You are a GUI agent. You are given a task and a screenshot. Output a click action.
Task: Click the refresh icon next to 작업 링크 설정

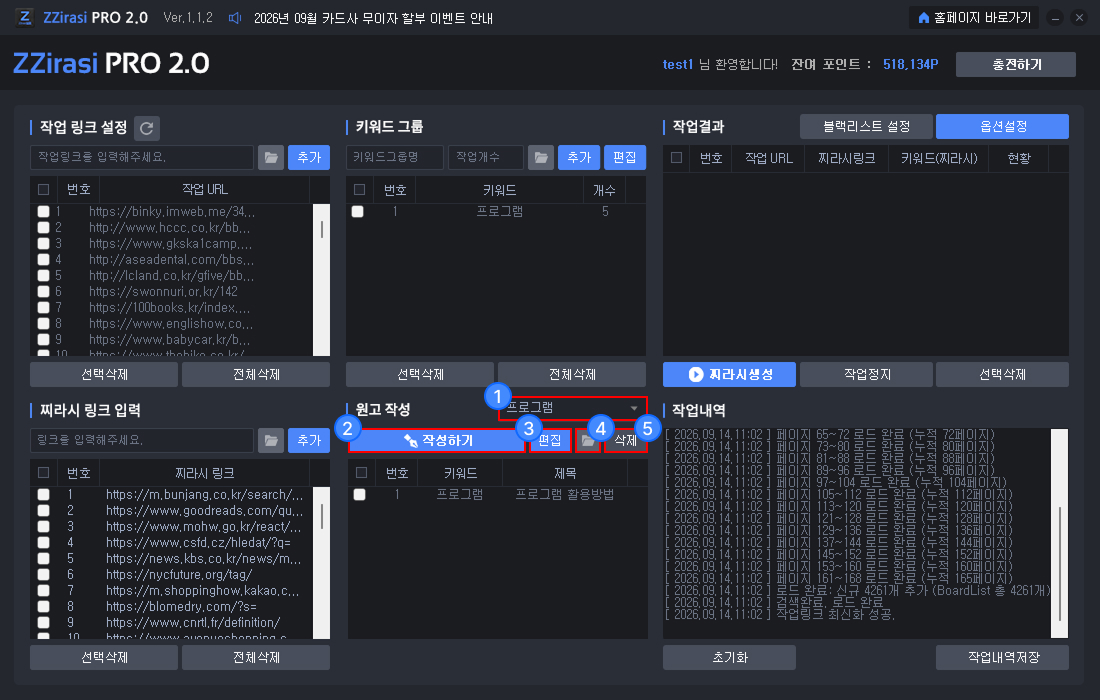pyautogui.click(x=147, y=128)
